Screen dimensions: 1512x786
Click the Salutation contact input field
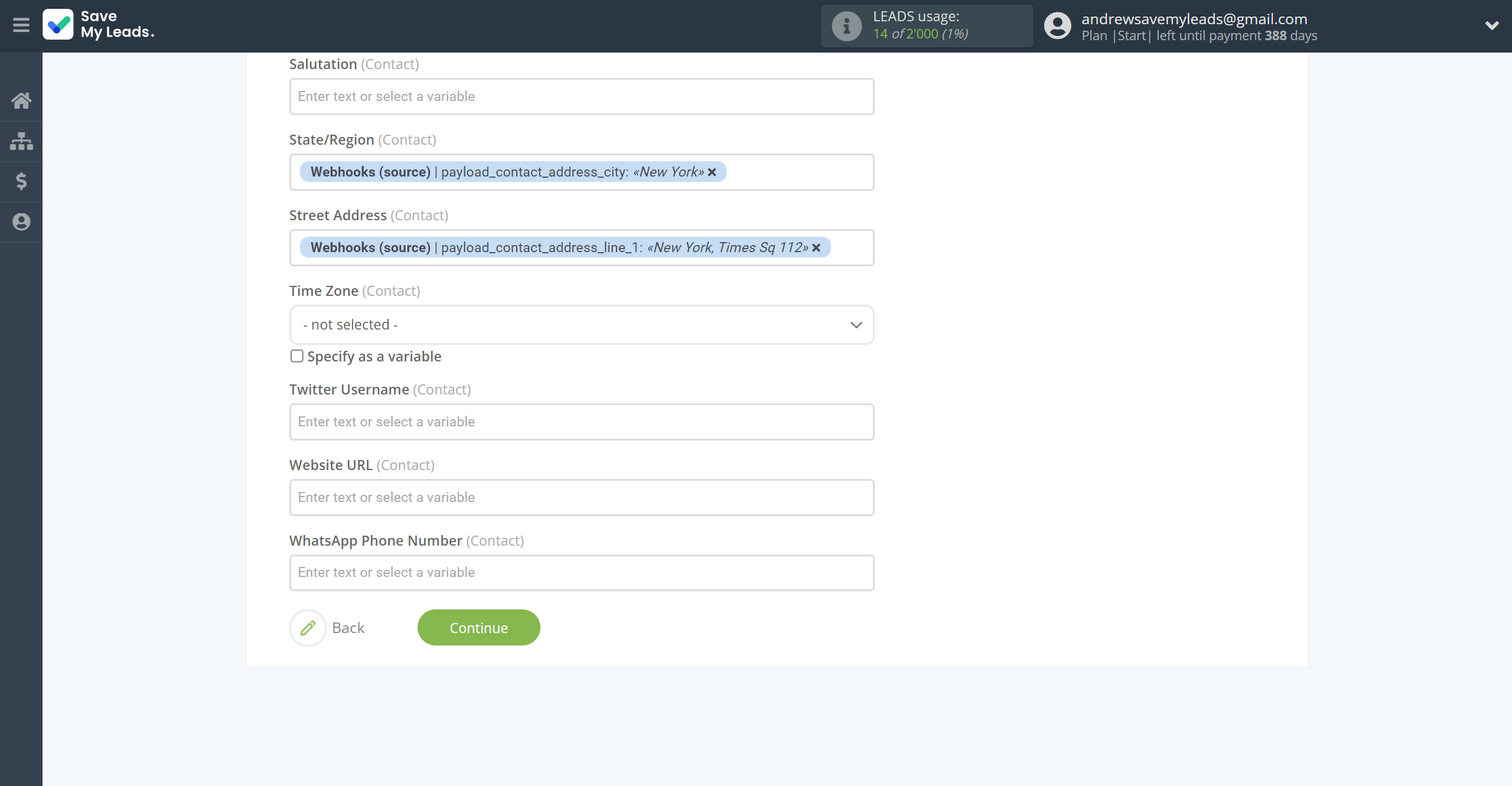tap(582, 96)
